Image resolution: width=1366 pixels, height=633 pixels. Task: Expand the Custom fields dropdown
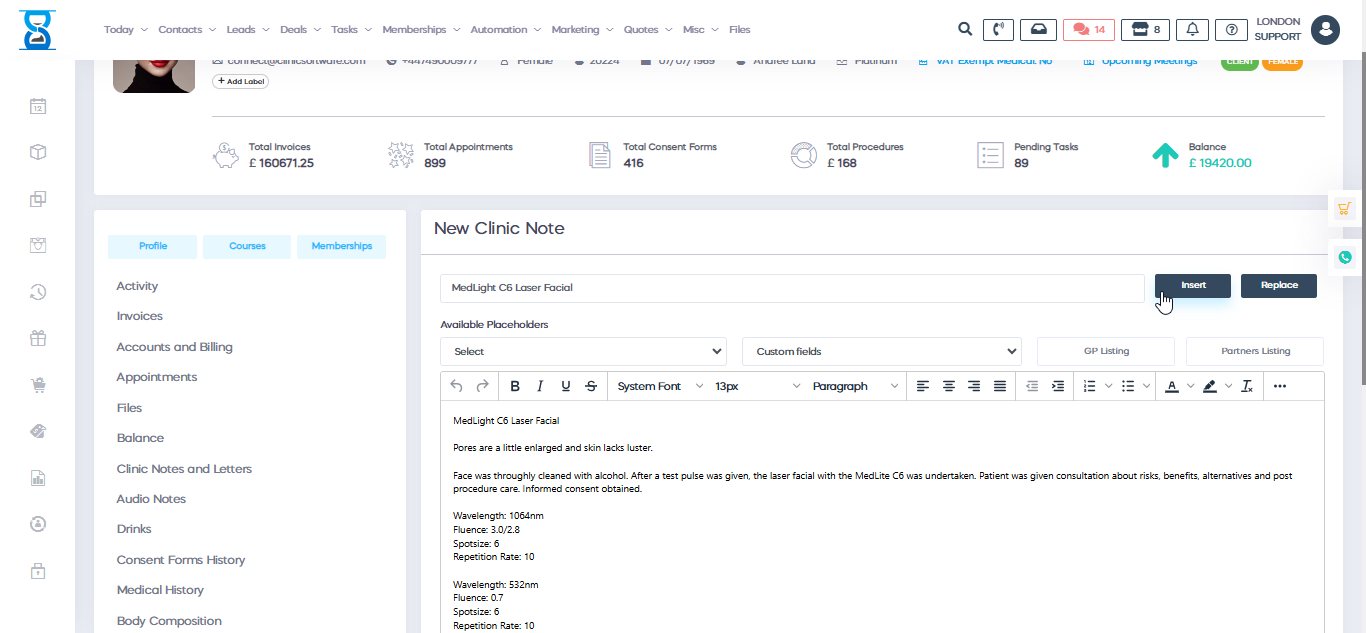(881, 351)
